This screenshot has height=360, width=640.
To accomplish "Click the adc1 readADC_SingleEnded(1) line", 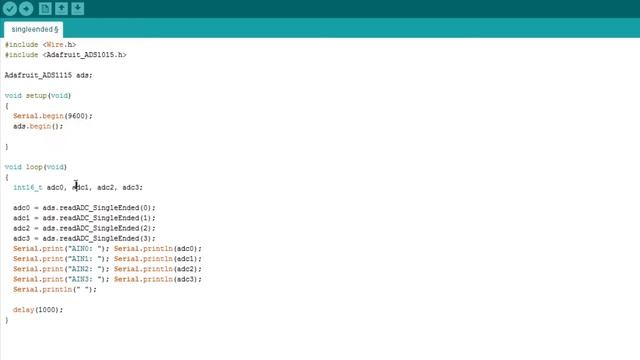I will coord(84,218).
